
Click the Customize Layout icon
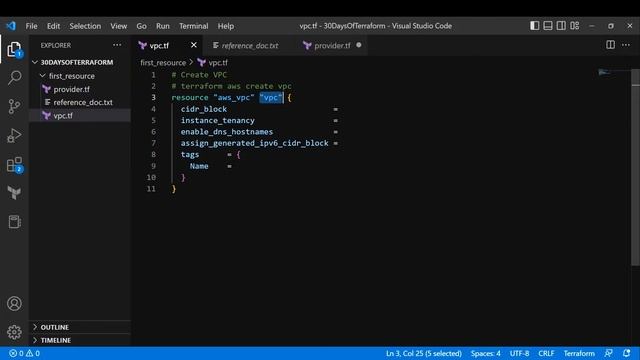pyautogui.click(x=575, y=26)
